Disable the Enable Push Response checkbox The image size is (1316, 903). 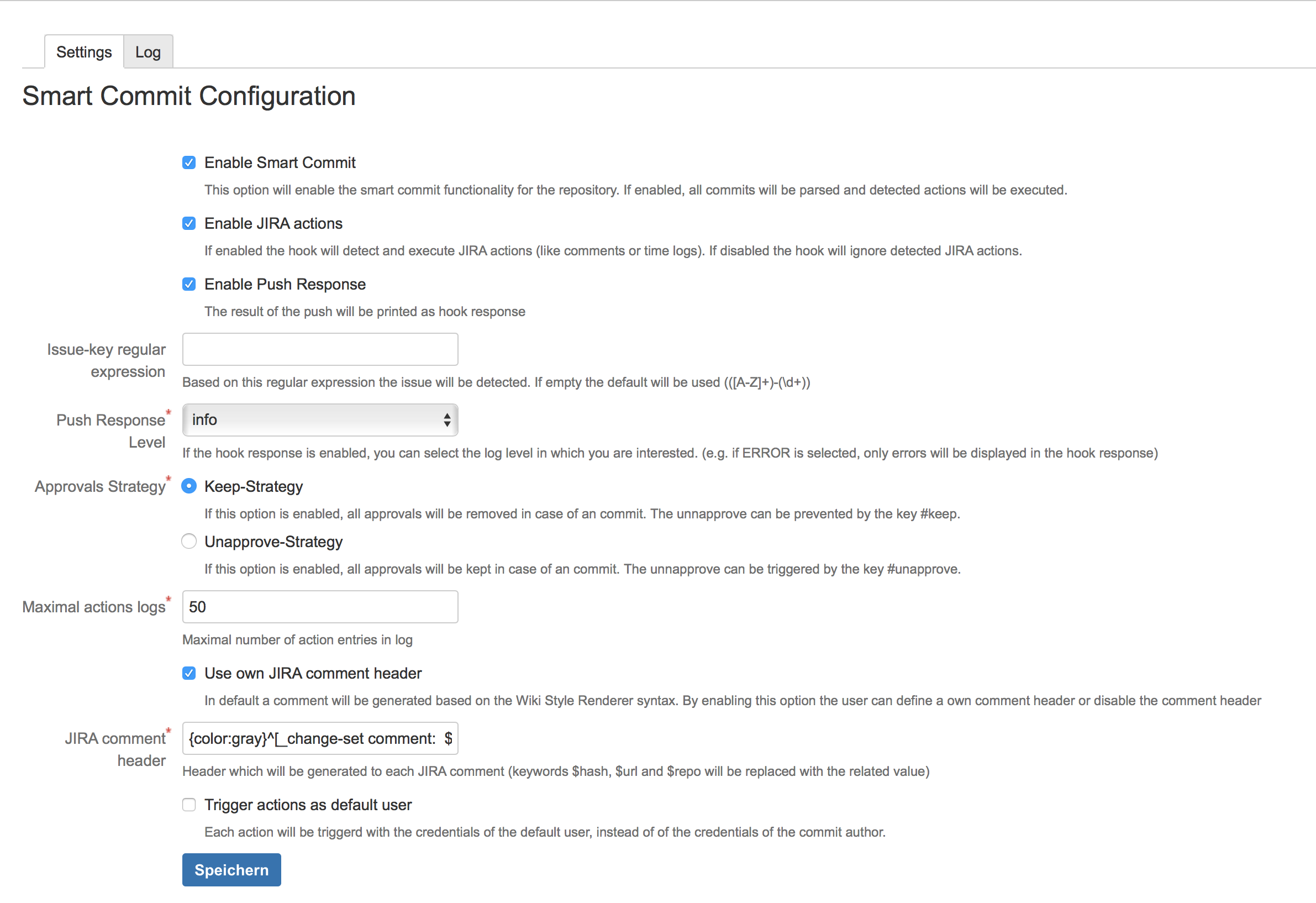tap(189, 284)
